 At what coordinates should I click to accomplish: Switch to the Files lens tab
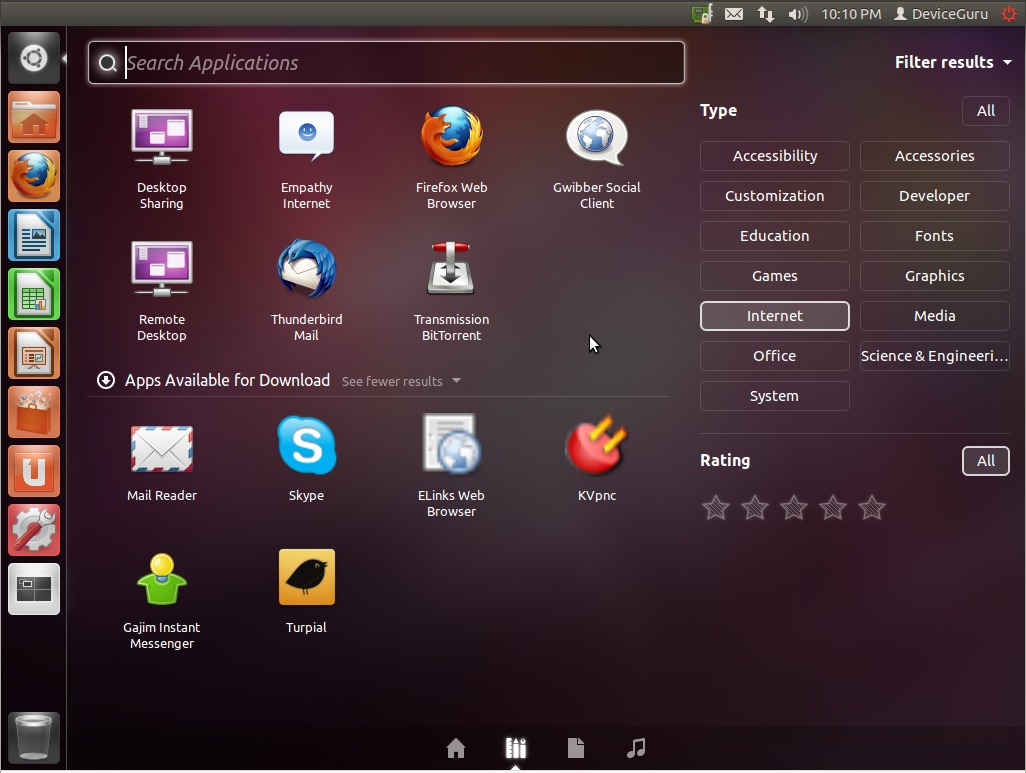(x=576, y=747)
